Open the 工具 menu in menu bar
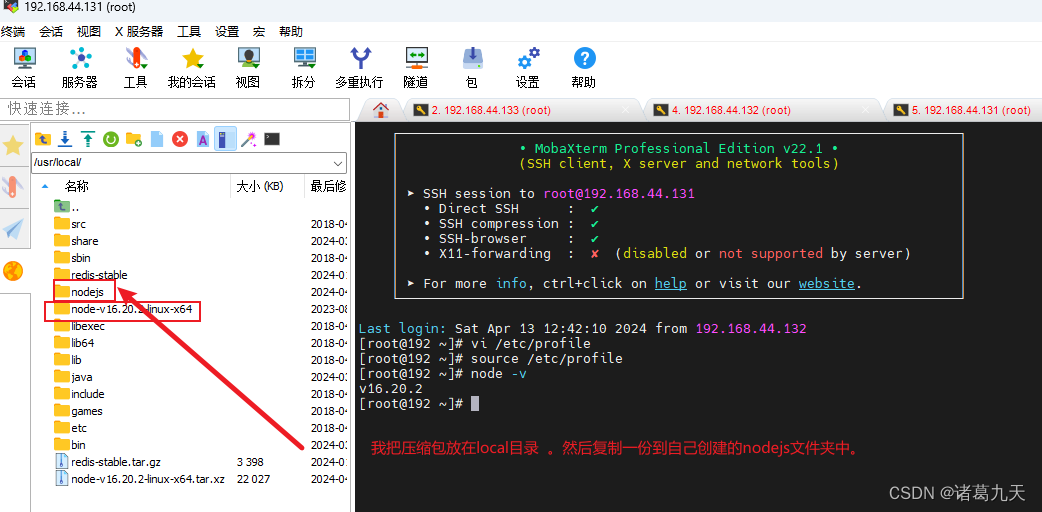This screenshot has height=512, width=1042. 189,31
